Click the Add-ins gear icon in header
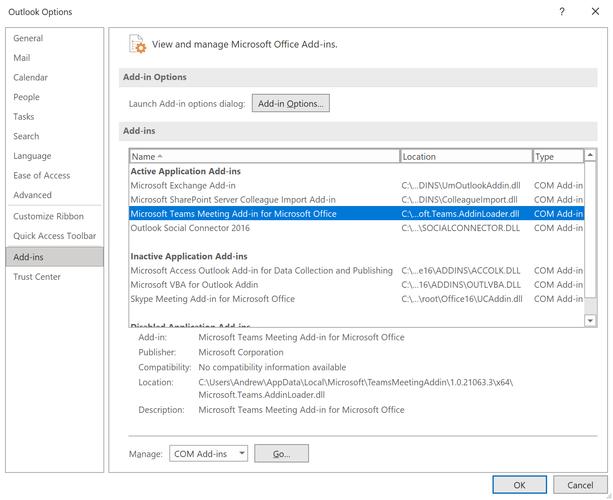Image resolution: width=613 pixels, height=500 pixels. [x=137, y=44]
